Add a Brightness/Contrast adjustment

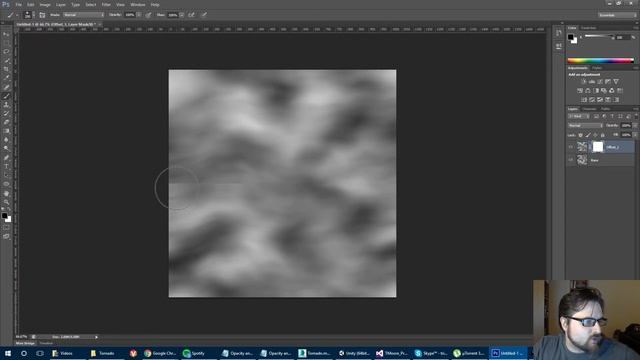coord(583,82)
